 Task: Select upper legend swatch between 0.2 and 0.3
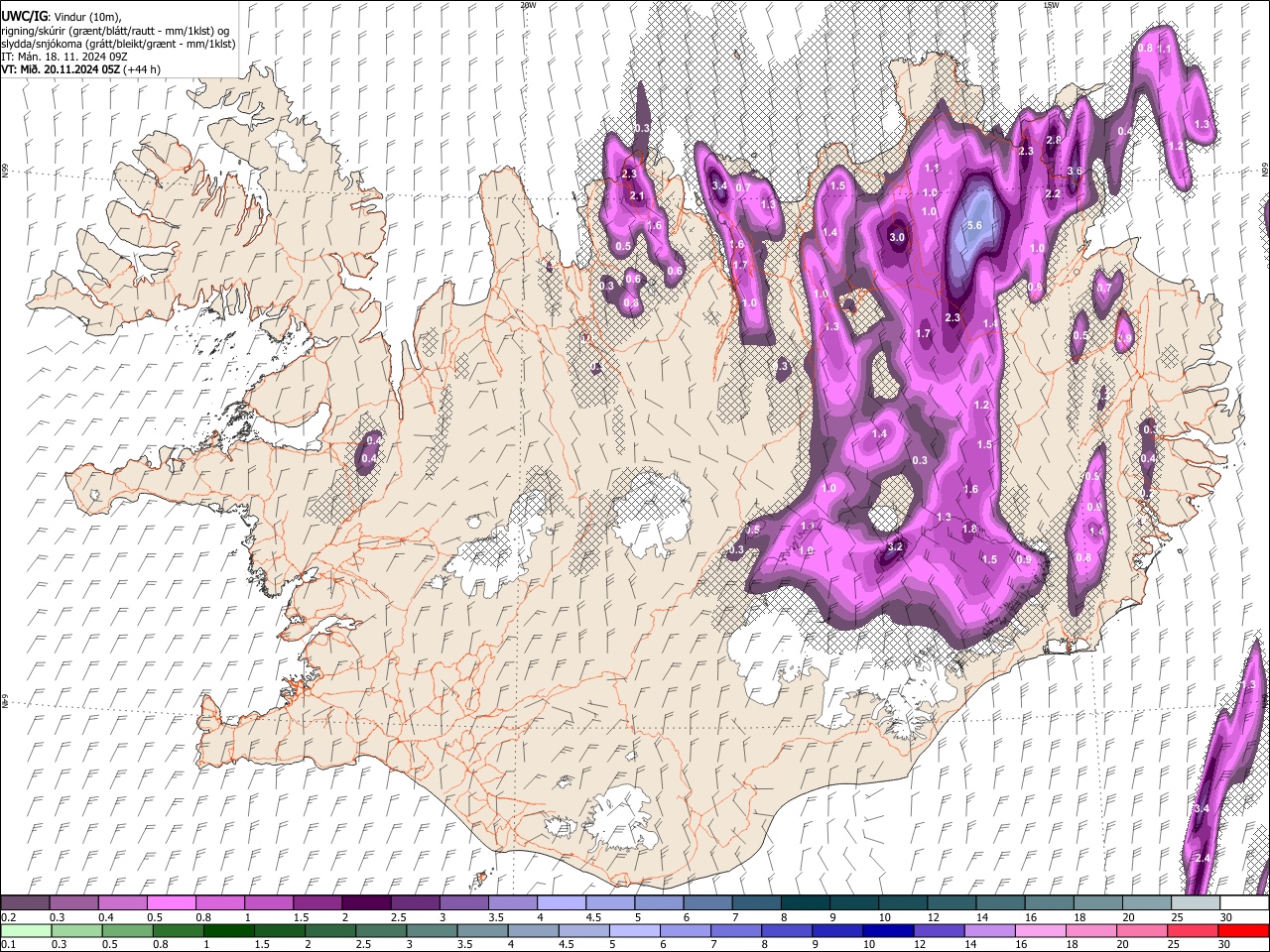pyautogui.click(x=25, y=902)
